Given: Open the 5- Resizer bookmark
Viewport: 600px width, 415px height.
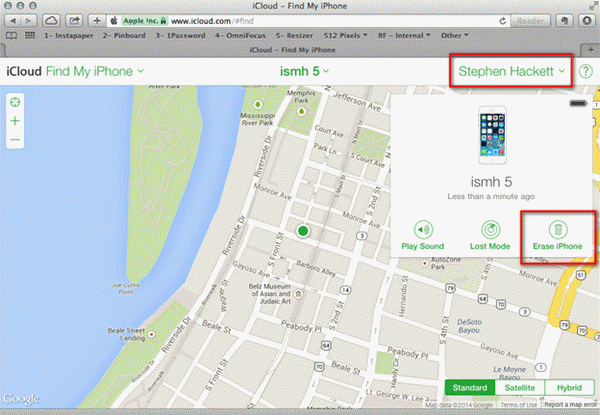Looking at the screenshot, I should (x=294, y=36).
